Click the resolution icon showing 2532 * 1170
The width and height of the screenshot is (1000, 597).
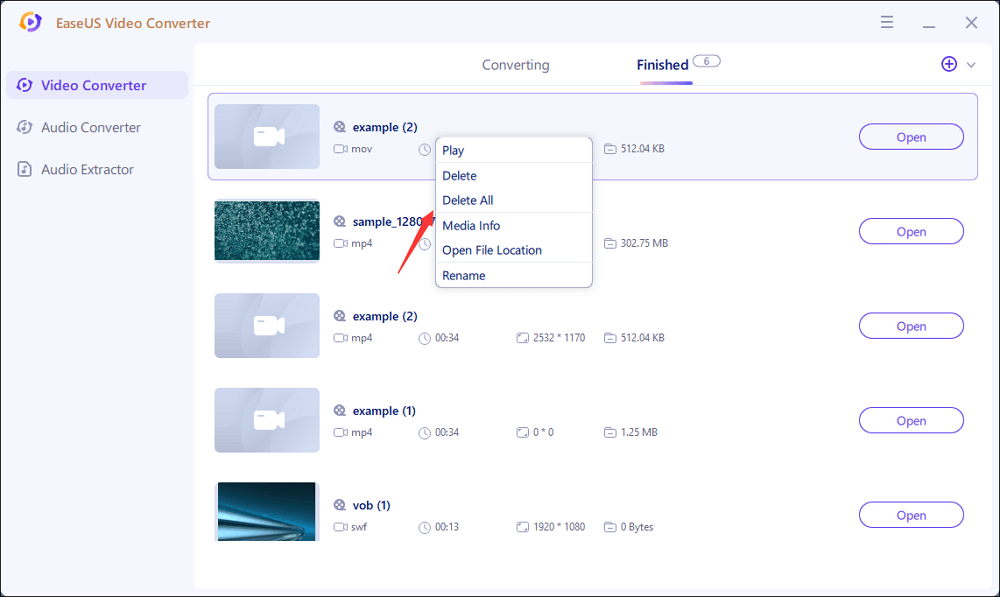tap(523, 337)
